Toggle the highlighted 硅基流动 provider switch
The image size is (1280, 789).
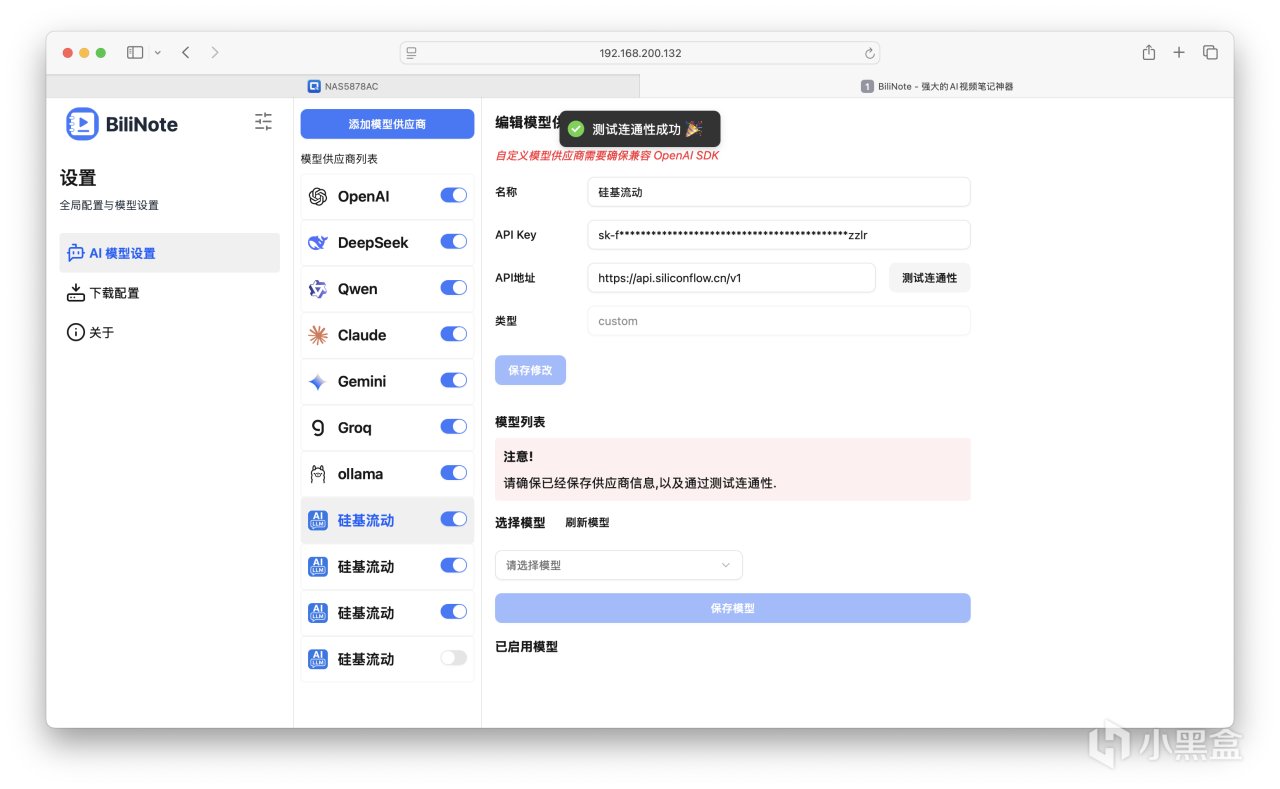click(454, 519)
